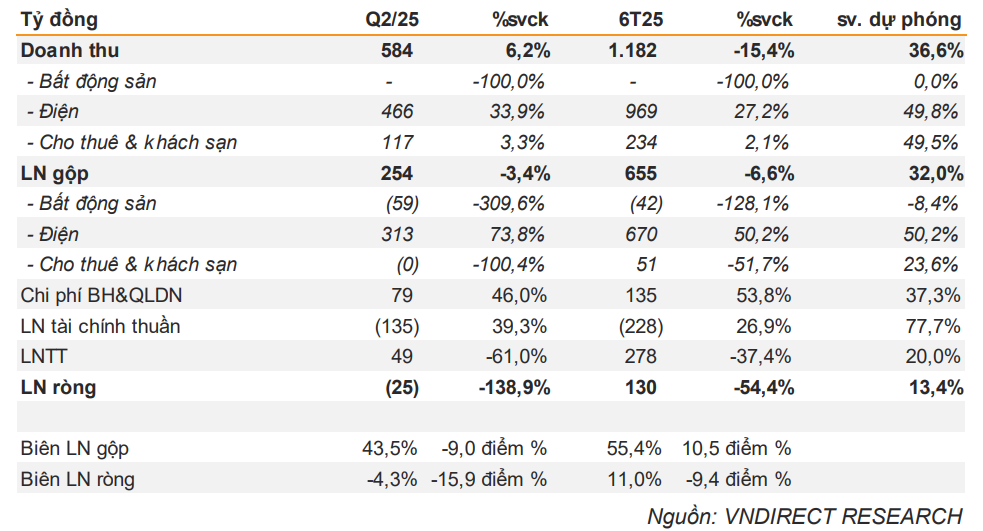Click the 'Chi phí BH&QLDN' row label
The image size is (983, 531).
pyautogui.click(x=101, y=295)
